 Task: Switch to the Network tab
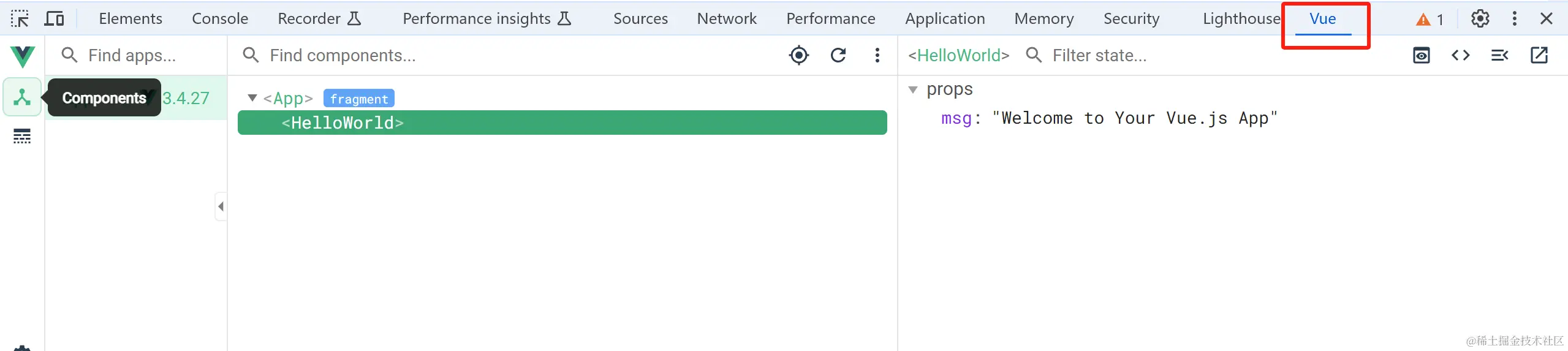point(727,18)
